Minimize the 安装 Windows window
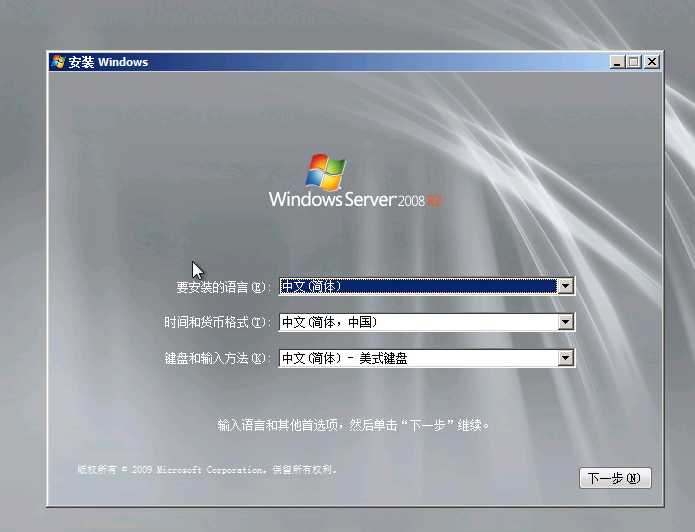The width and height of the screenshot is (695, 532). (x=617, y=62)
